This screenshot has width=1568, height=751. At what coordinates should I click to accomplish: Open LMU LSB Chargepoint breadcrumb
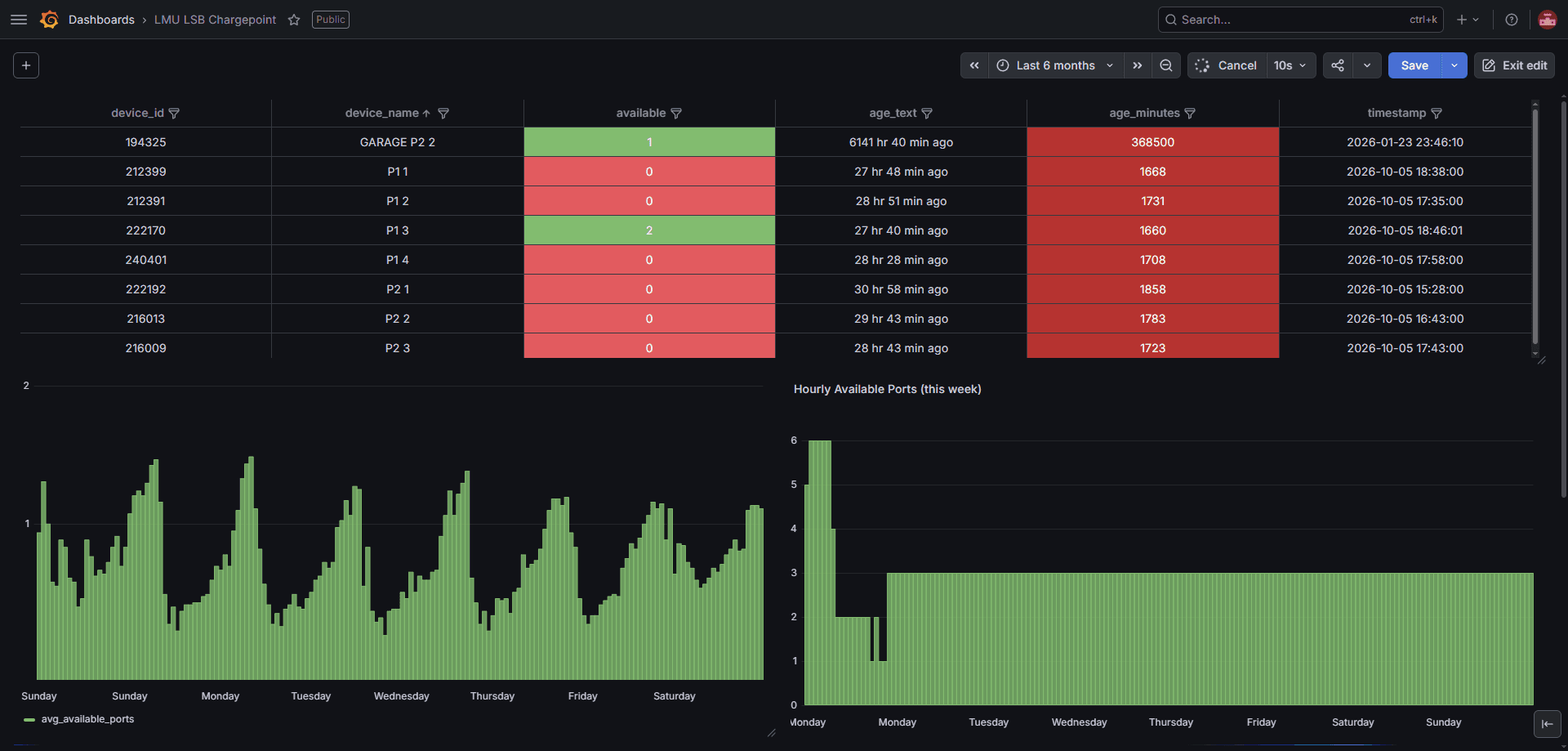(215, 20)
